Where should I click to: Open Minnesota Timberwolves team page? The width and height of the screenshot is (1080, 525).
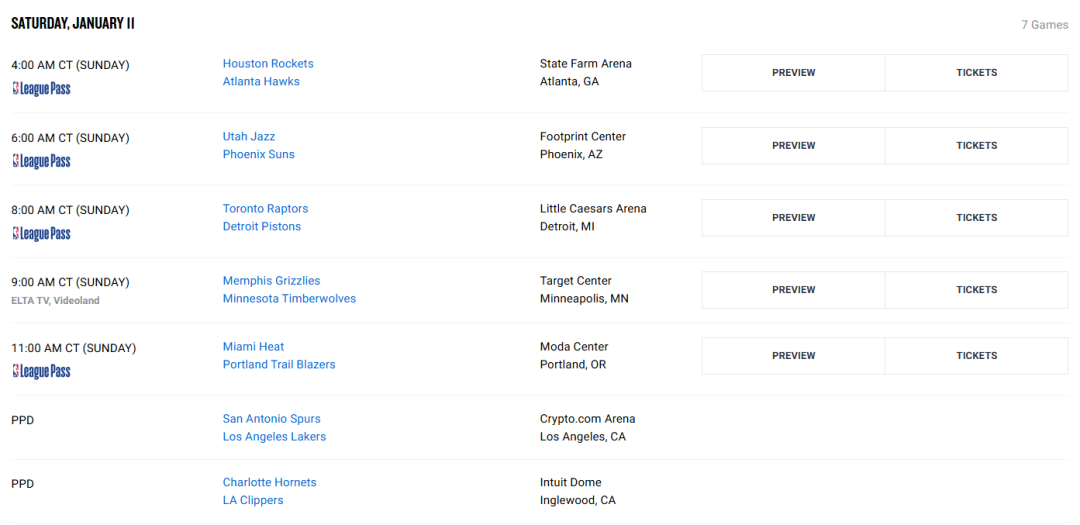[289, 299]
